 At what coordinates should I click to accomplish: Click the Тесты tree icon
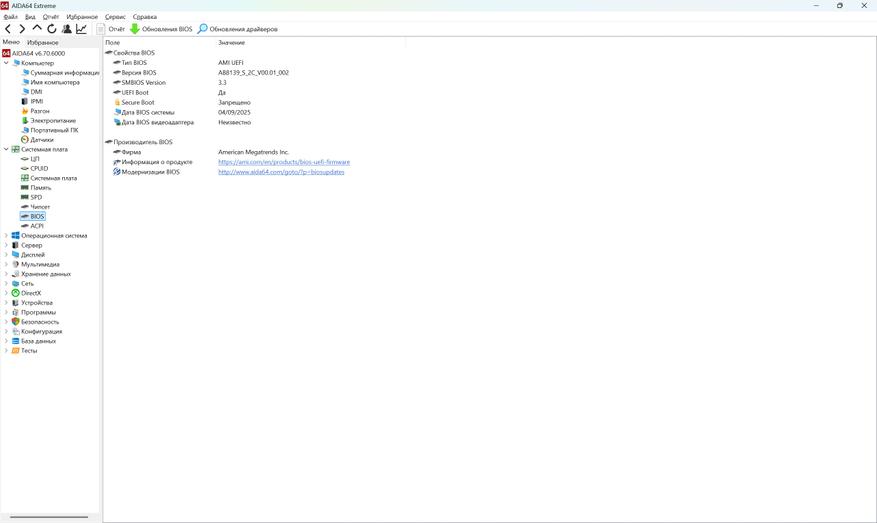(16, 351)
